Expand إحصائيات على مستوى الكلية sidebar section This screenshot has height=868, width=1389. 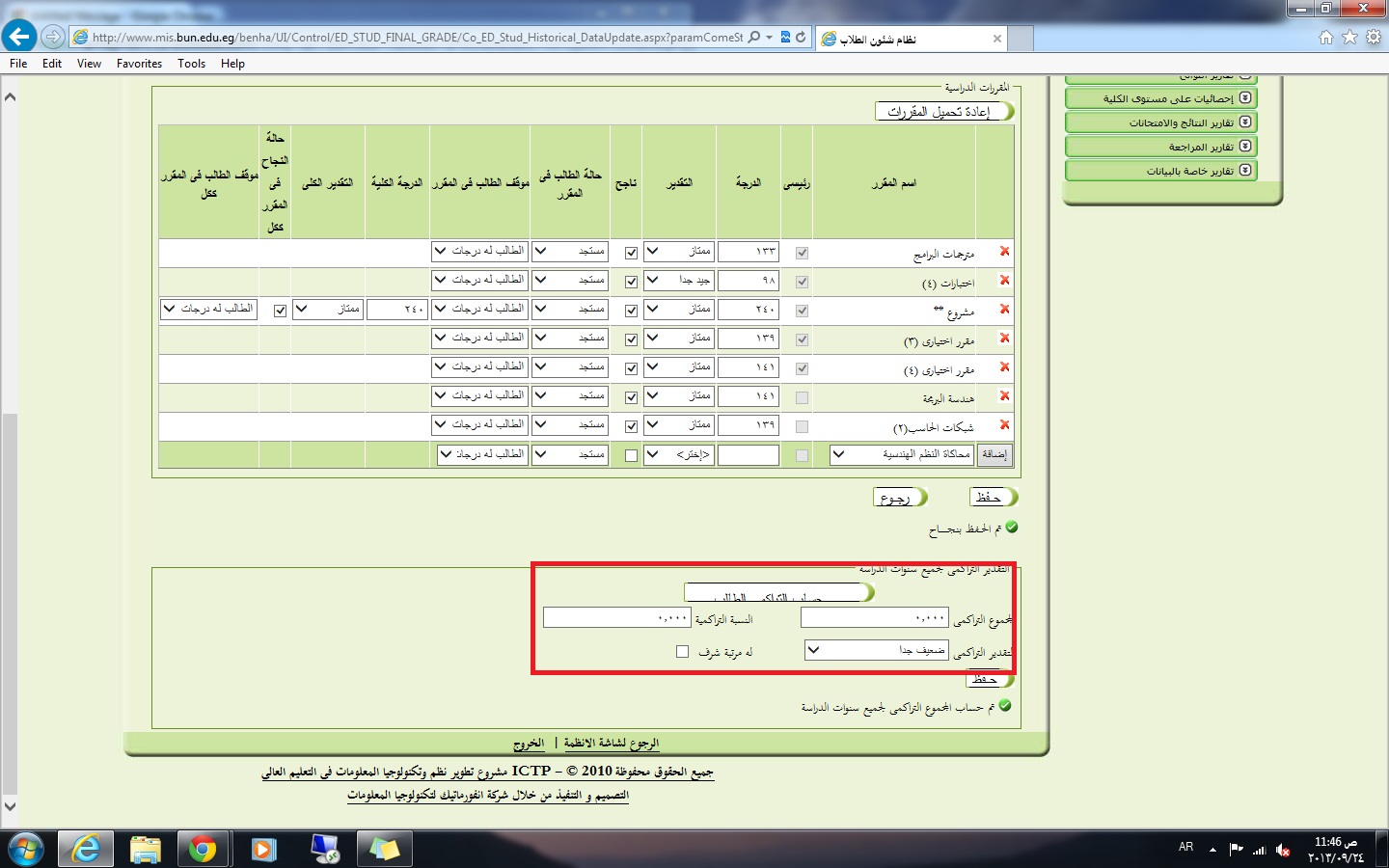tap(1161, 98)
